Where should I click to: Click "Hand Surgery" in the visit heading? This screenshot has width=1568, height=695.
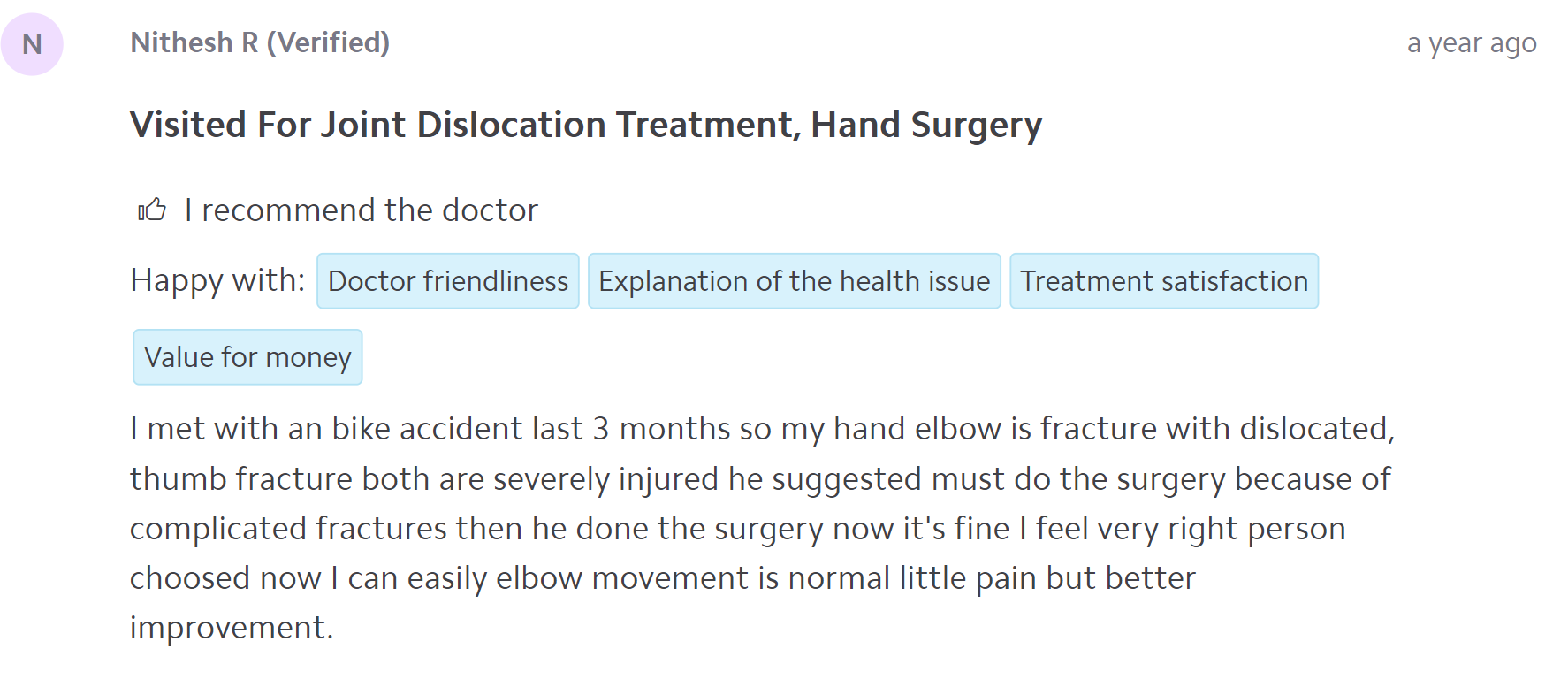[926, 125]
